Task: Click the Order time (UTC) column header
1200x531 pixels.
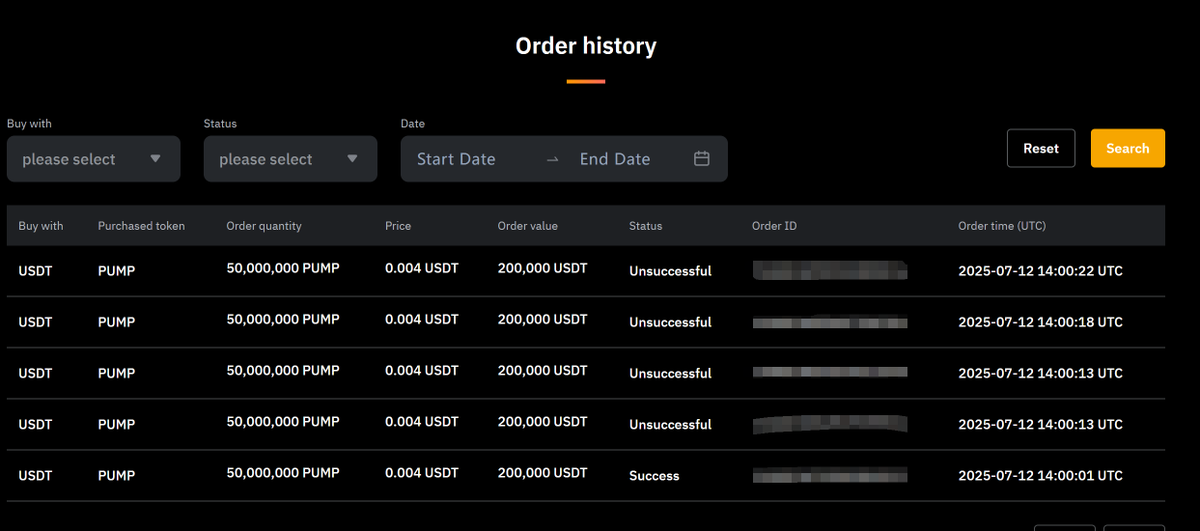Action: pyautogui.click(x=1002, y=226)
